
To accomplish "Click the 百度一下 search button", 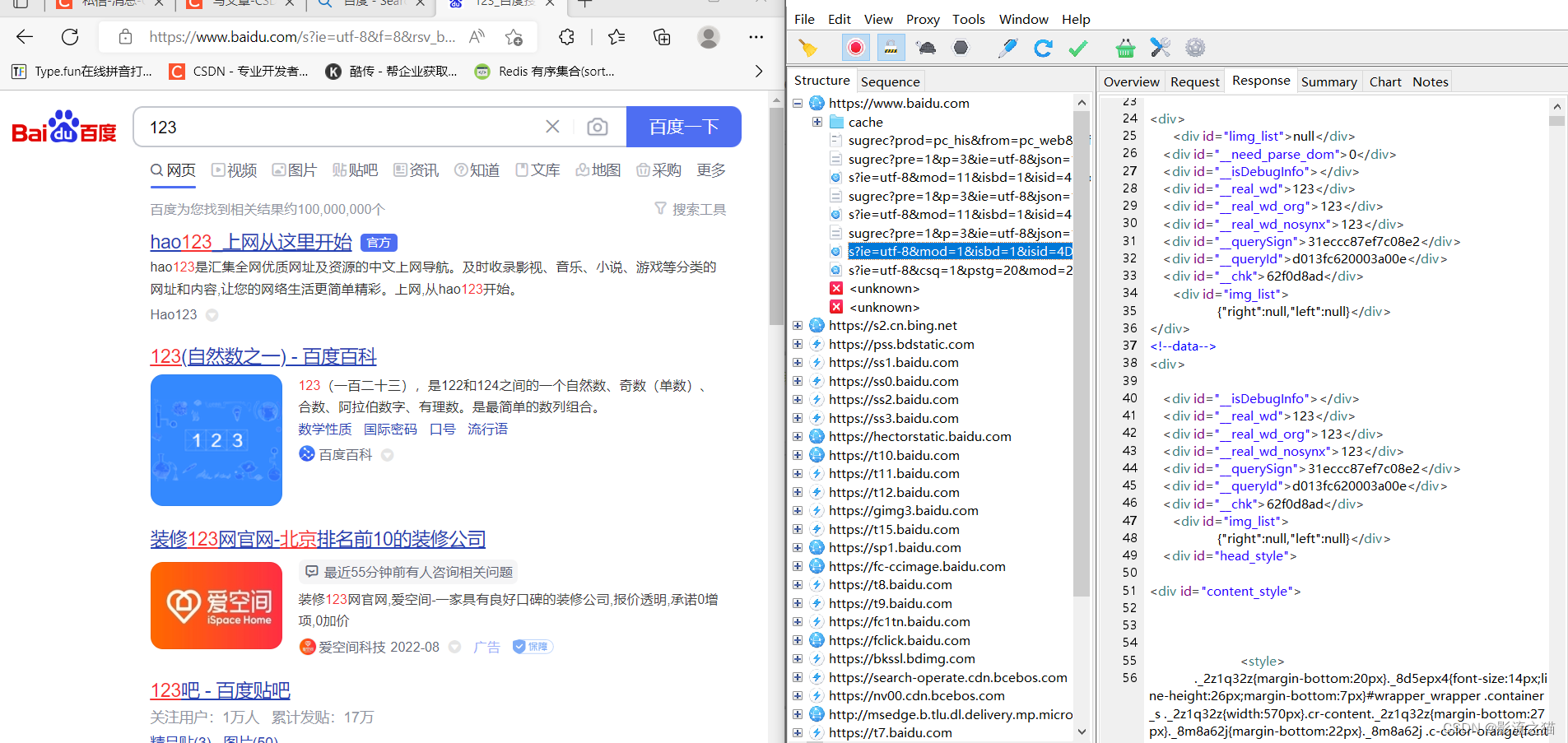I will tap(684, 127).
